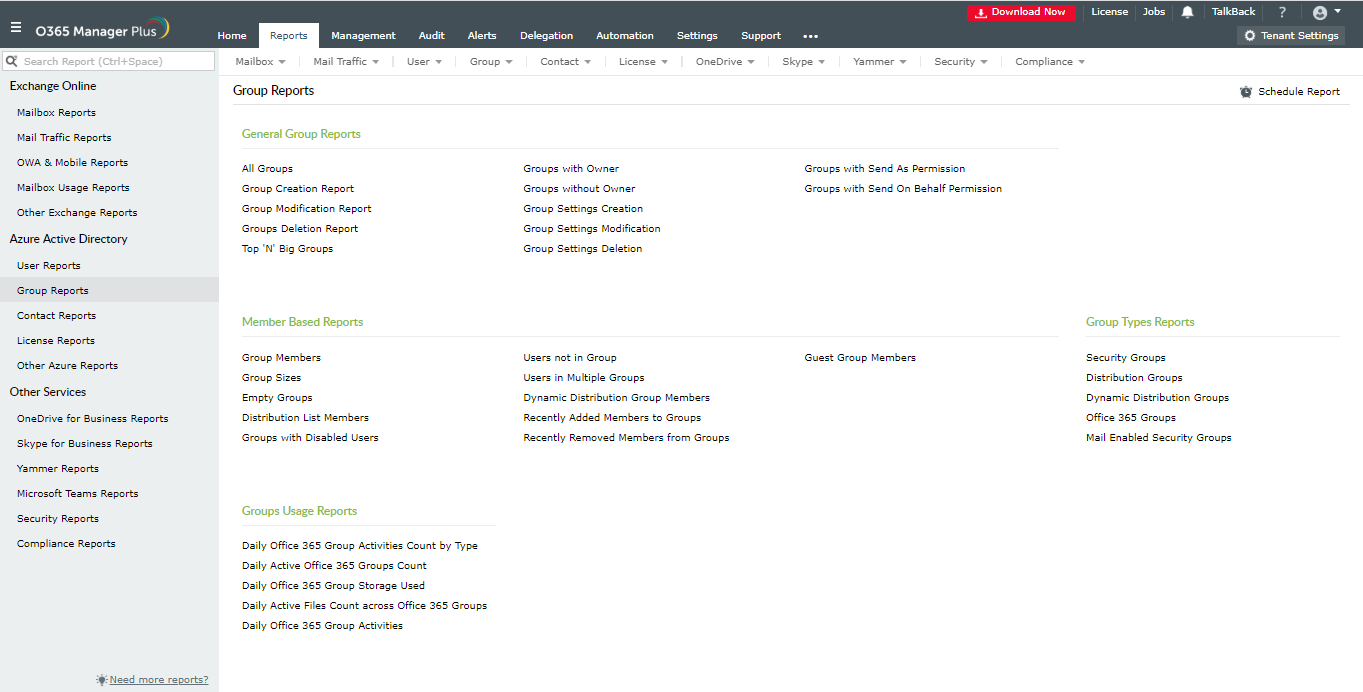Image resolution: width=1363 pixels, height=692 pixels.
Task: Click the more options ellipsis tab
Action: tap(810, 36)
